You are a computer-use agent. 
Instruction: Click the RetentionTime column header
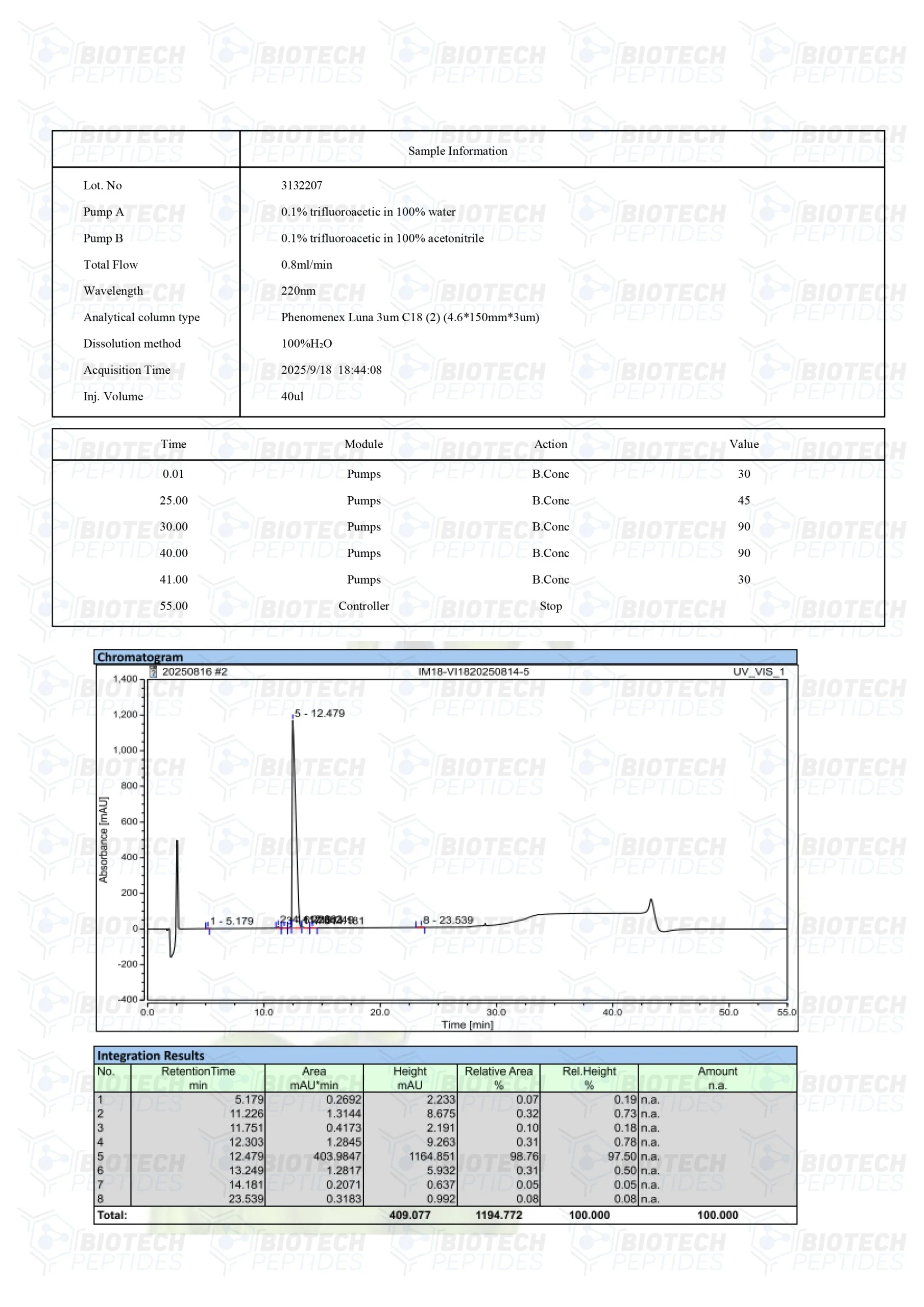(198, 1078)
